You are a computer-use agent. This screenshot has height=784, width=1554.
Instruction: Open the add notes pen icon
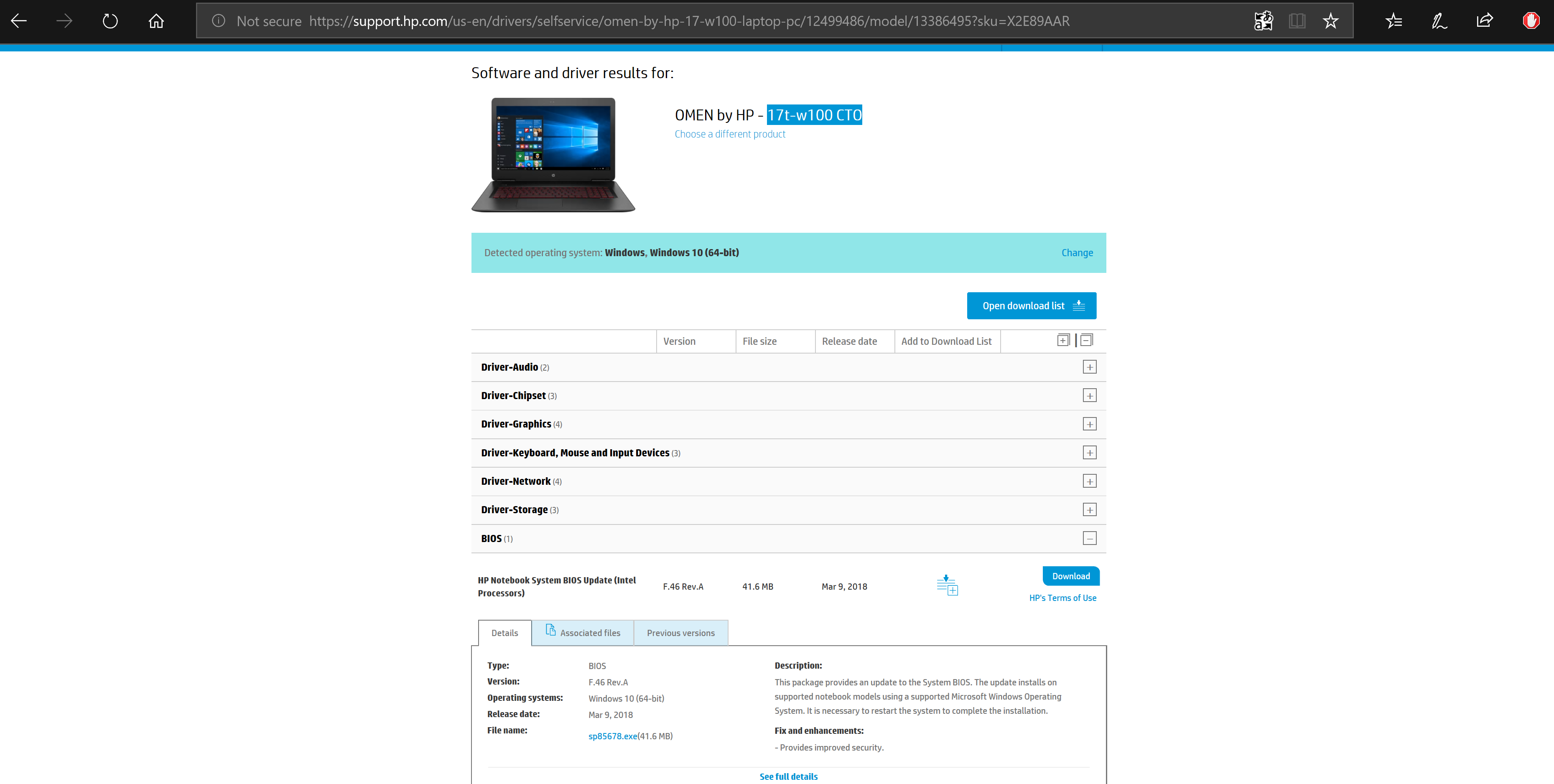click(x=1439, y=21)
